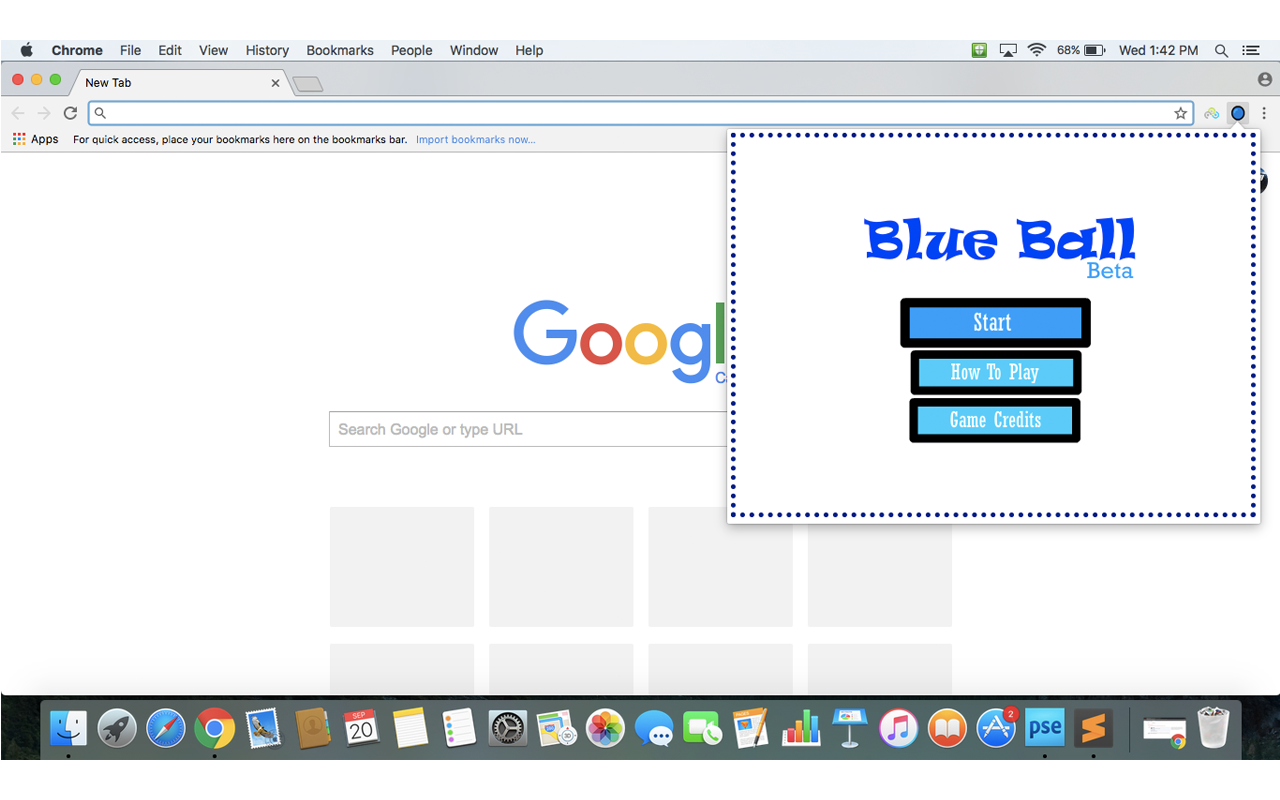Viewport: 1280px width, 800px height.
Task: Bookmark this page with the star icon
Action: [1181, 113]
